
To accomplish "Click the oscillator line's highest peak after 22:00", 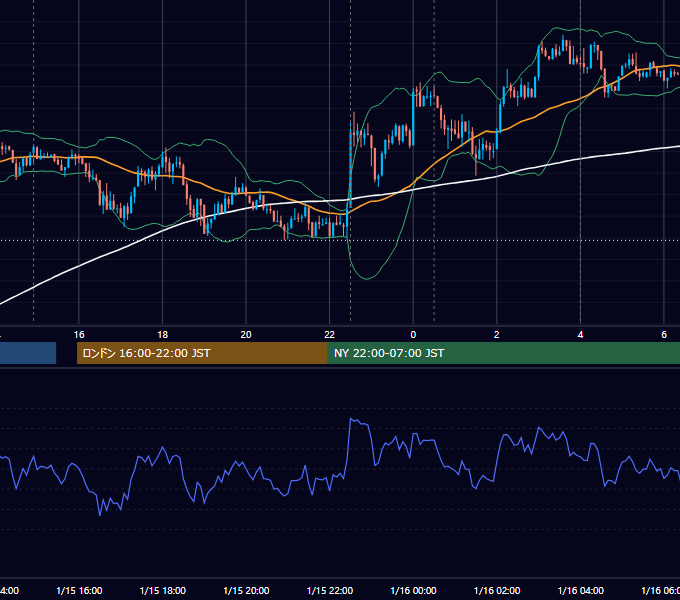I will 351,419.
